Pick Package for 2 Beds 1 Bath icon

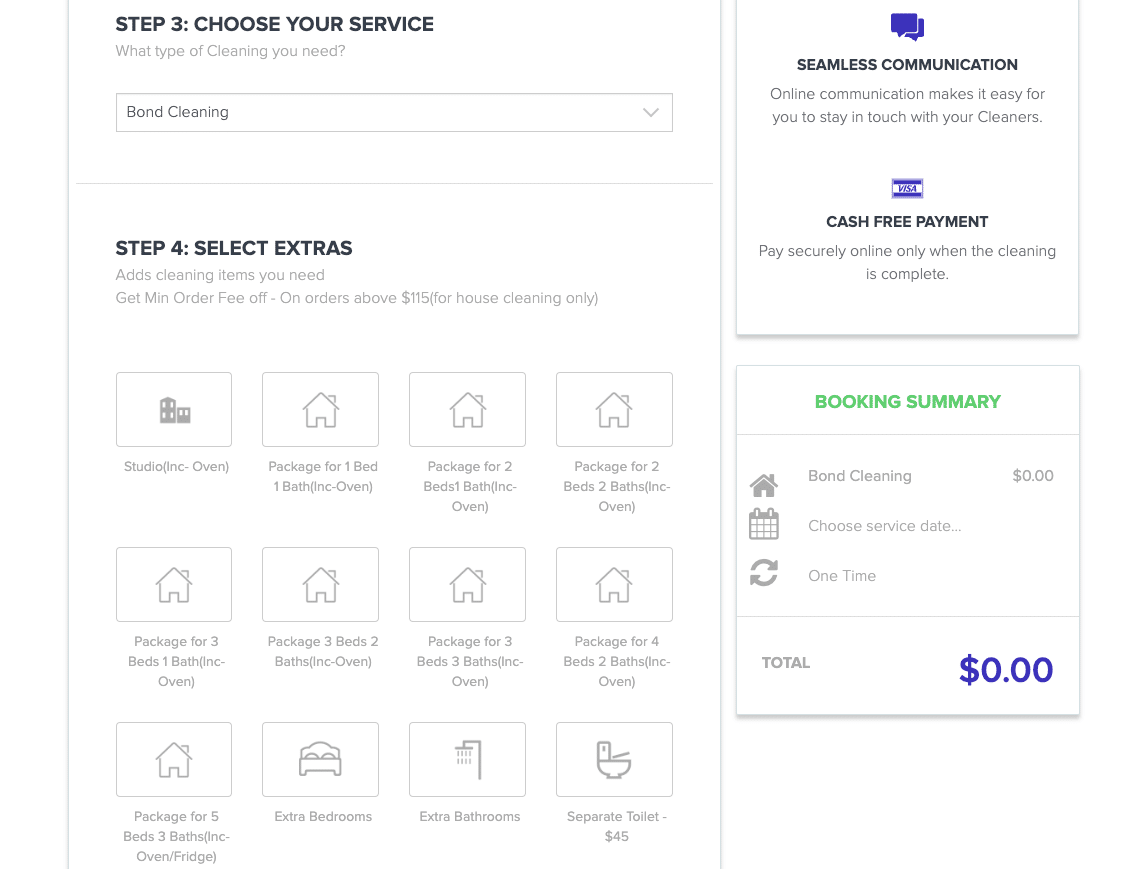(467, 410)
